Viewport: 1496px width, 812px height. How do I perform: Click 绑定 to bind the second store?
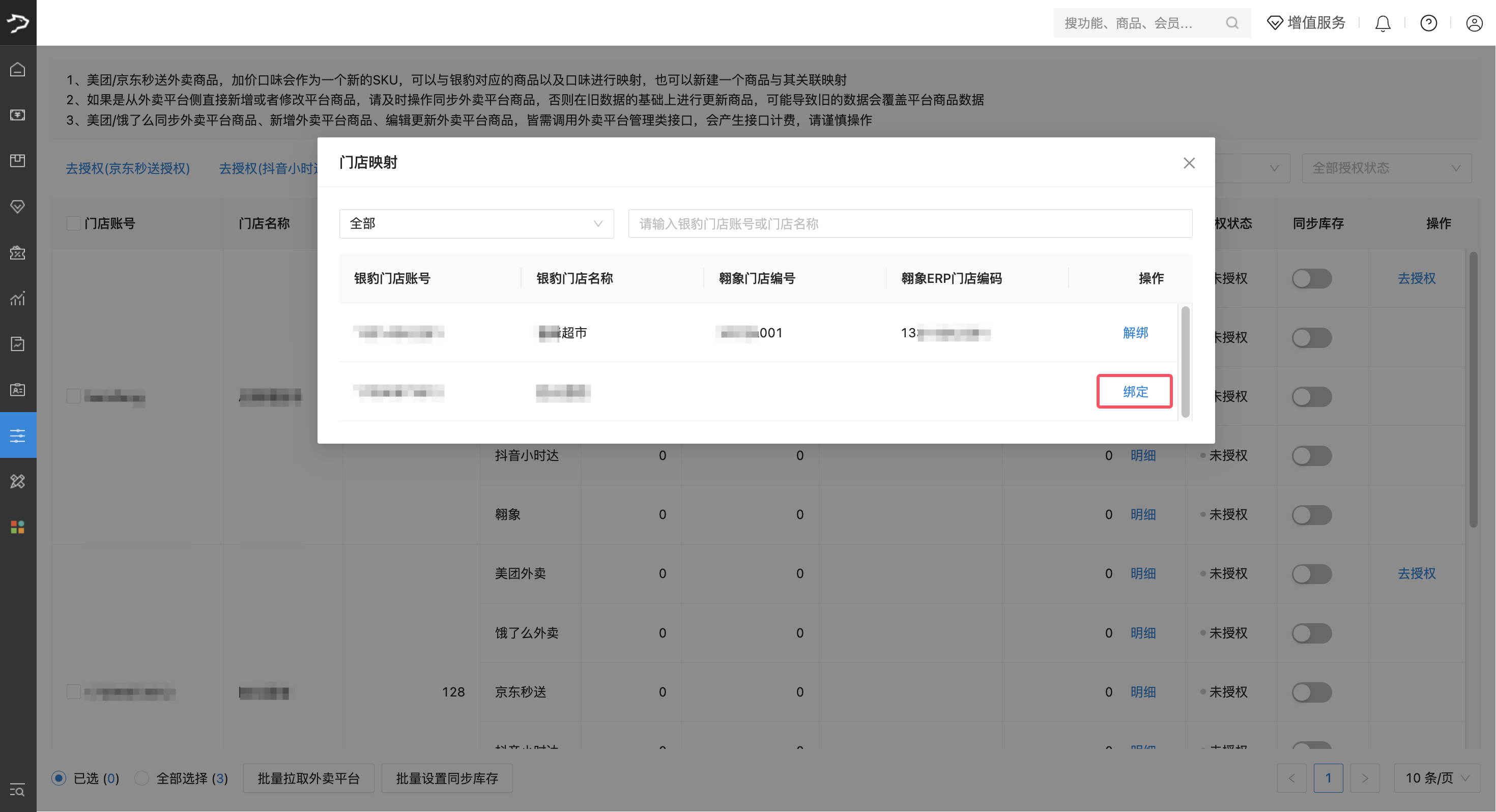click(x=1134, y=391)
